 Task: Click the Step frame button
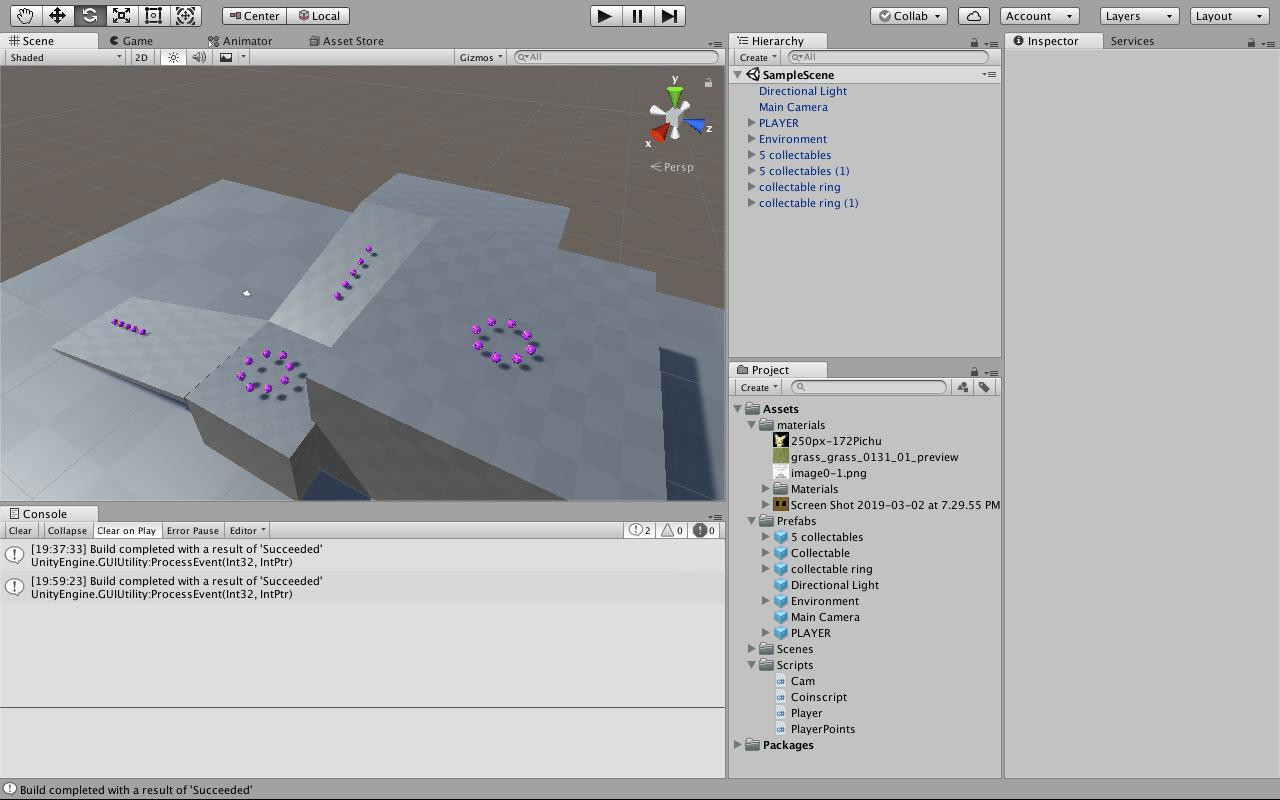(669, 16)
